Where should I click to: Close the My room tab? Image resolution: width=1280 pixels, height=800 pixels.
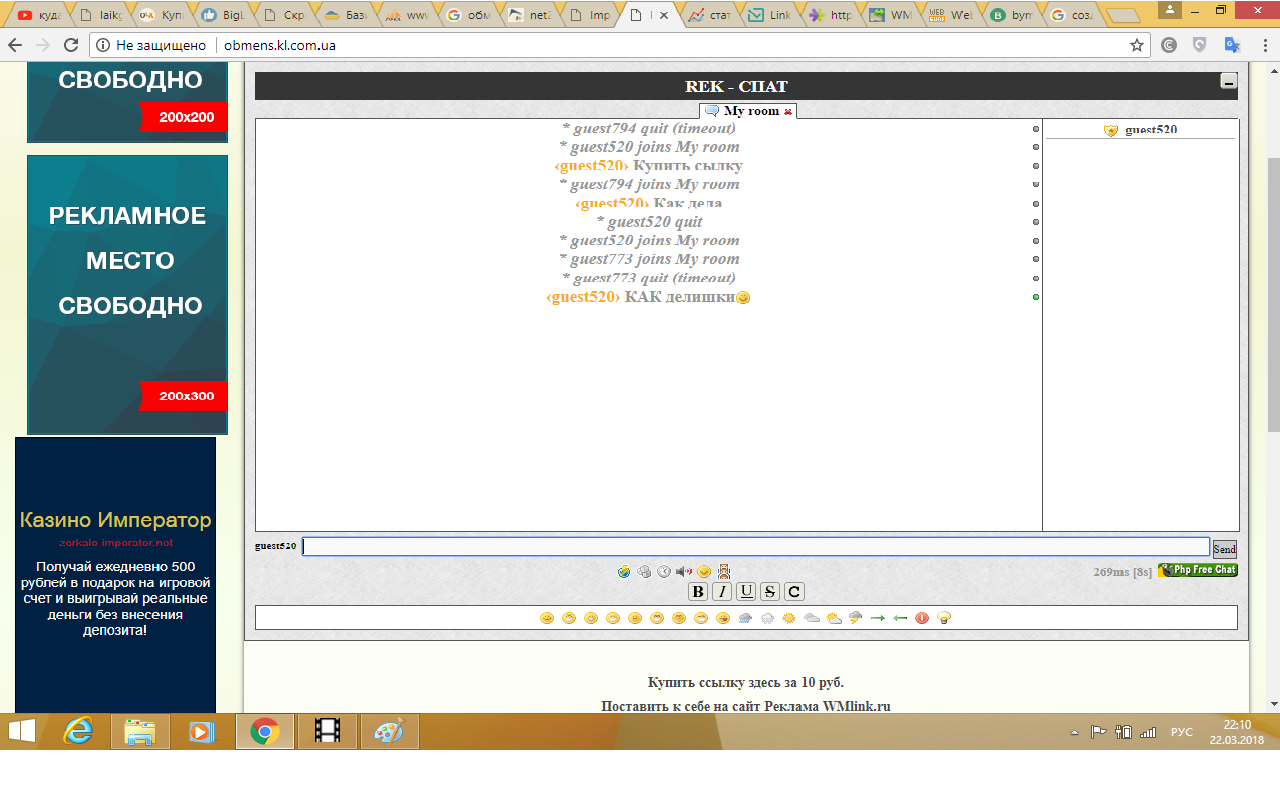coord(788,112)
